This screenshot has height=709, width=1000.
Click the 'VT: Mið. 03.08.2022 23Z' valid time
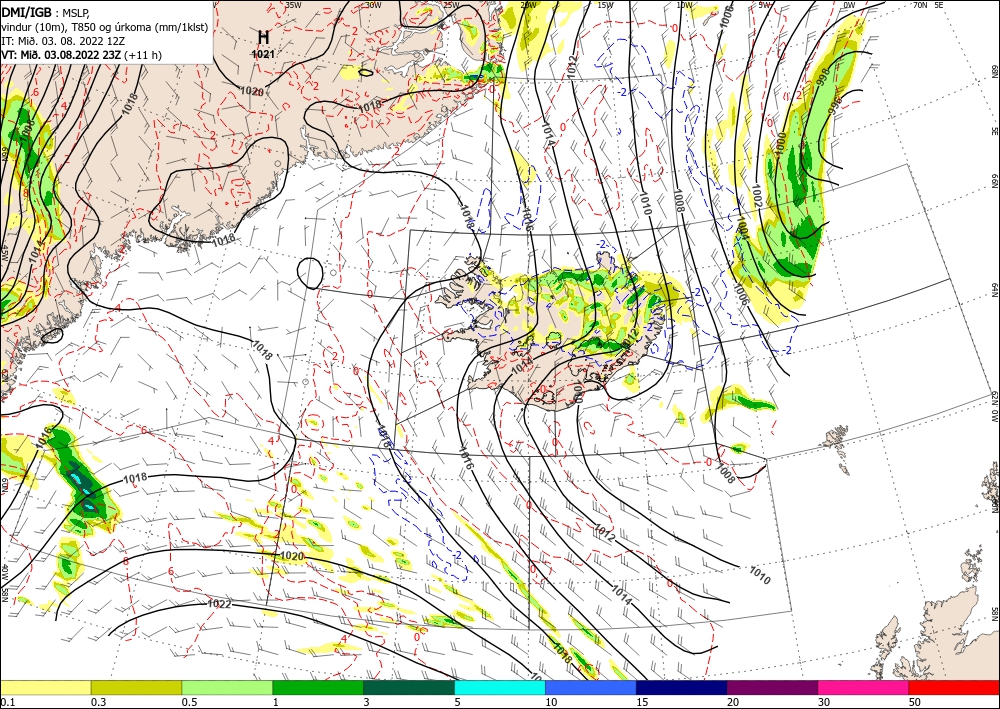click(x=61, y=55)
